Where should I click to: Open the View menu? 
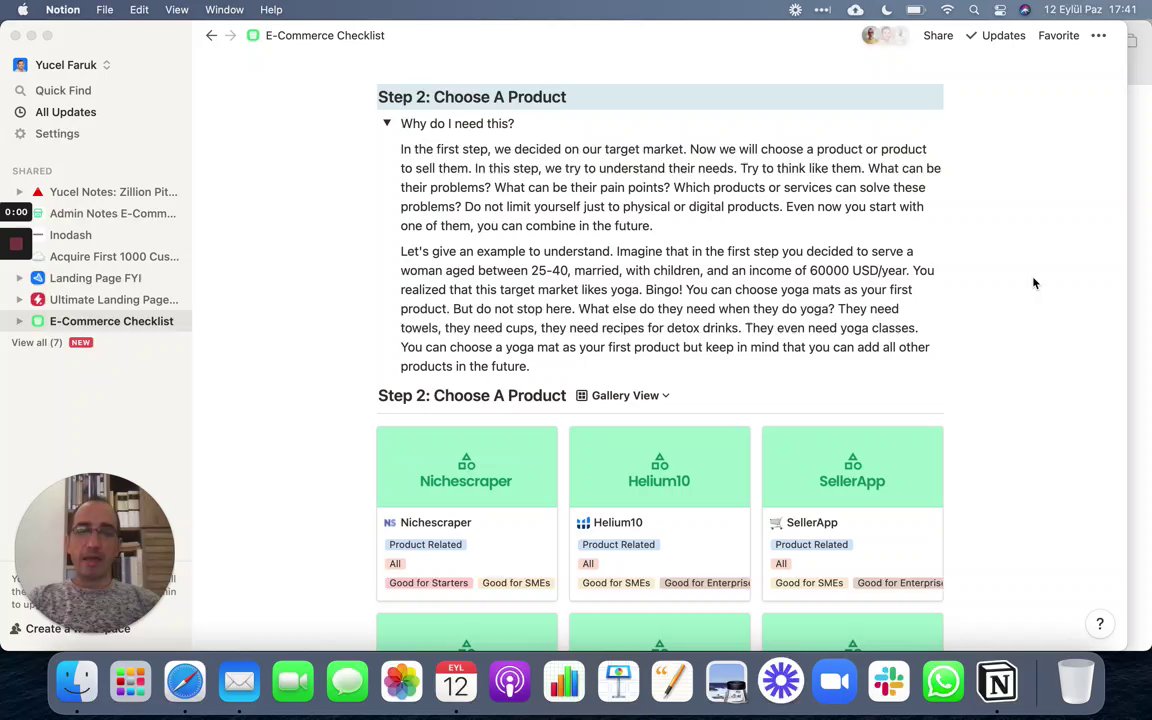click(x=176, y=10)
